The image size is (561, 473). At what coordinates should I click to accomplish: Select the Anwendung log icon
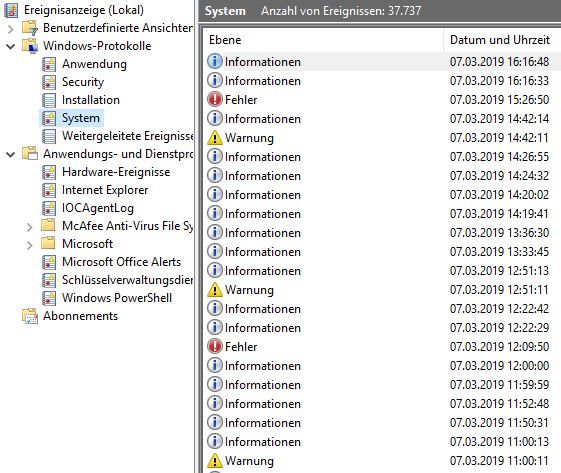tap(49, 64)
